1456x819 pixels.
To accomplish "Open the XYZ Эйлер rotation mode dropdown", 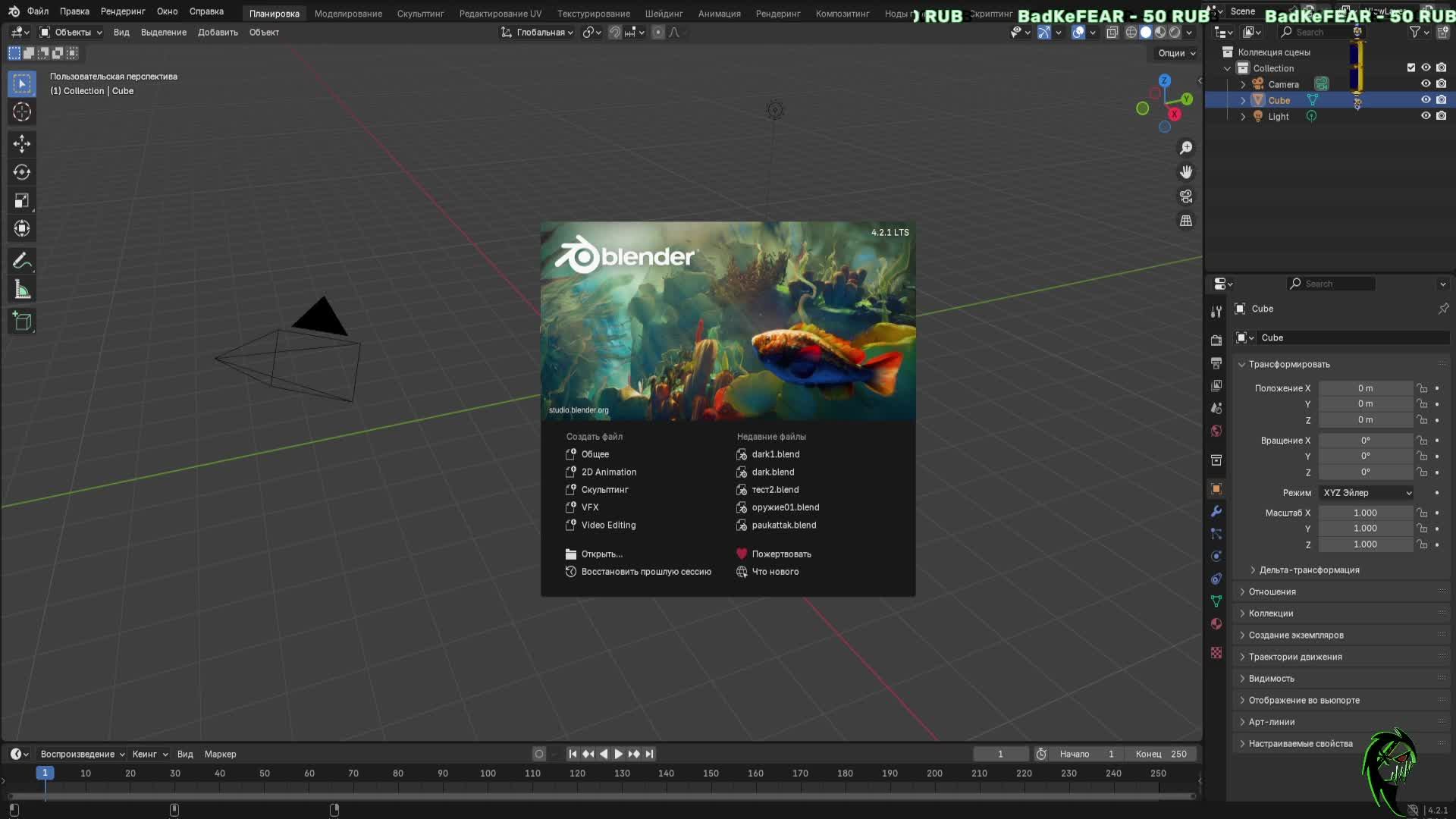I will [x=1367, y=493].
